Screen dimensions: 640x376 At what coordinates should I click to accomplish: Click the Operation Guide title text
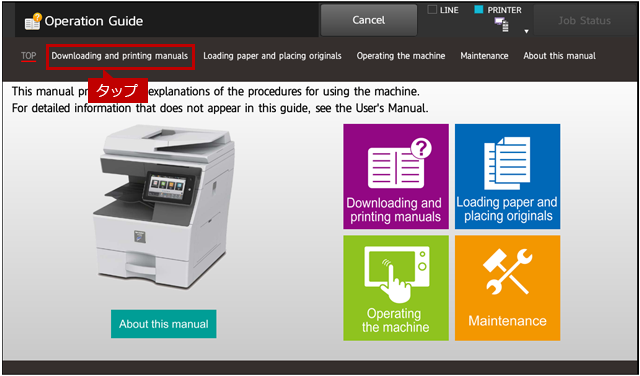94,21
